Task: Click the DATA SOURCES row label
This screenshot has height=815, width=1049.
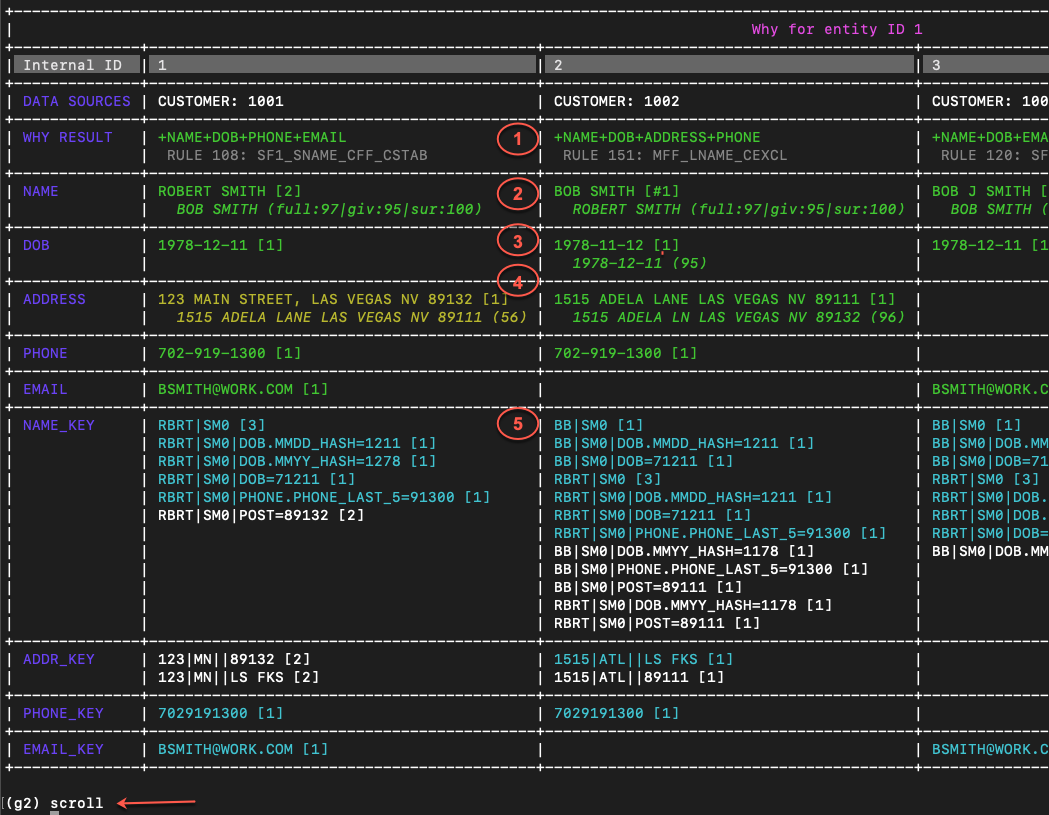Action: pyautogui.click(x=77, y=101)
